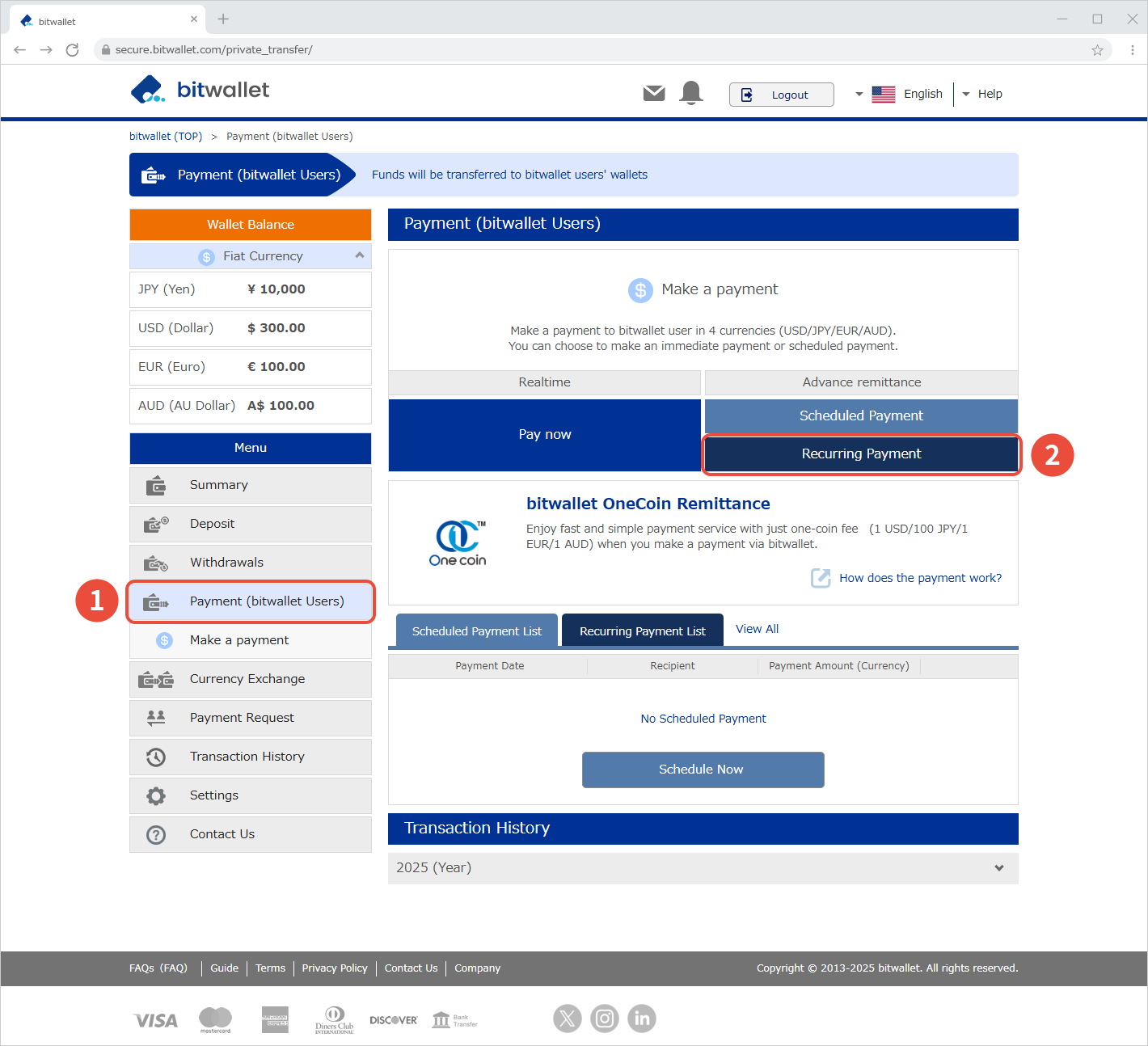Screen dimensions: 1148x1046
Task: Click the EUR (Euro) € 100.00 row
Action: click(x=251, y=367)
